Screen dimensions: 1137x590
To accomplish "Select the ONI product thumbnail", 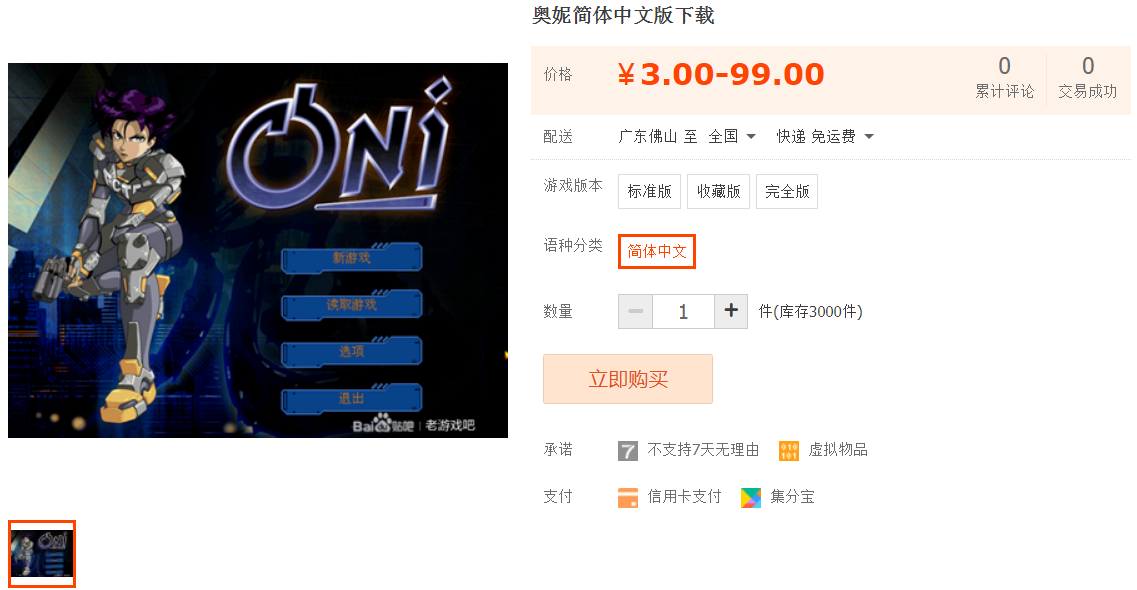I will point(42,554).
